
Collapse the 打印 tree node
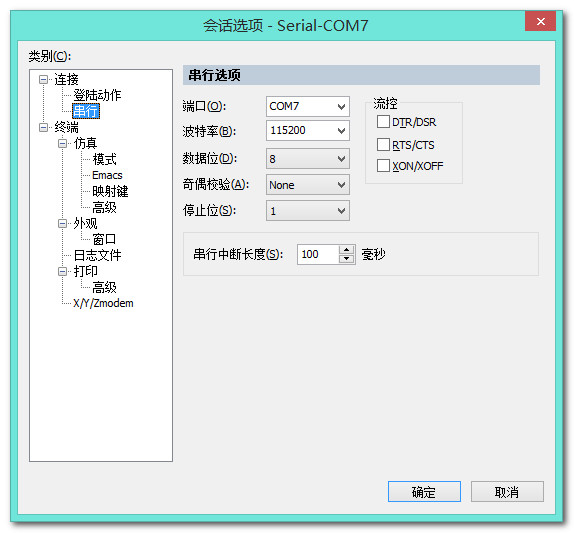point(62,271)
